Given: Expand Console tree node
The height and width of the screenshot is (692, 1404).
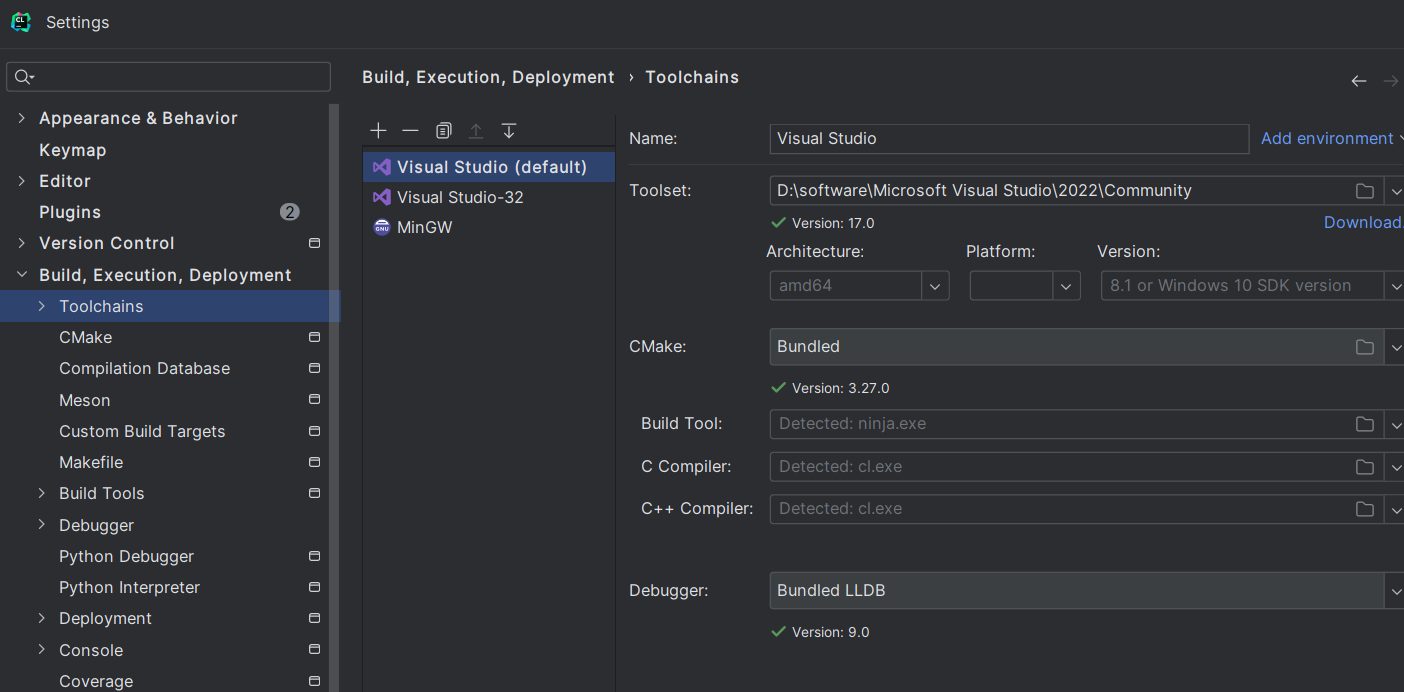Looking at the screenshot, I should (42, 650).
